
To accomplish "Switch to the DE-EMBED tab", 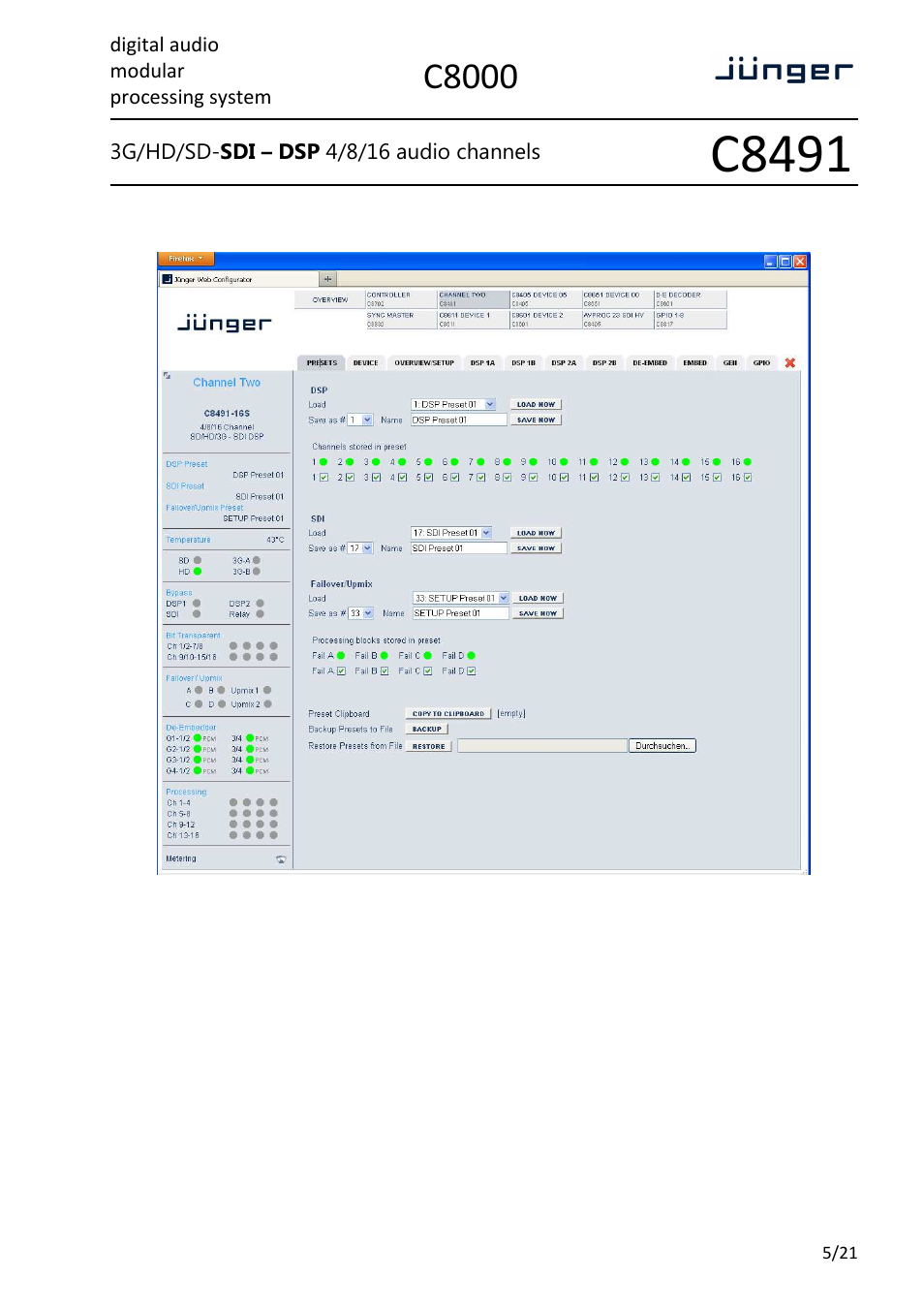I will (650, 363).
